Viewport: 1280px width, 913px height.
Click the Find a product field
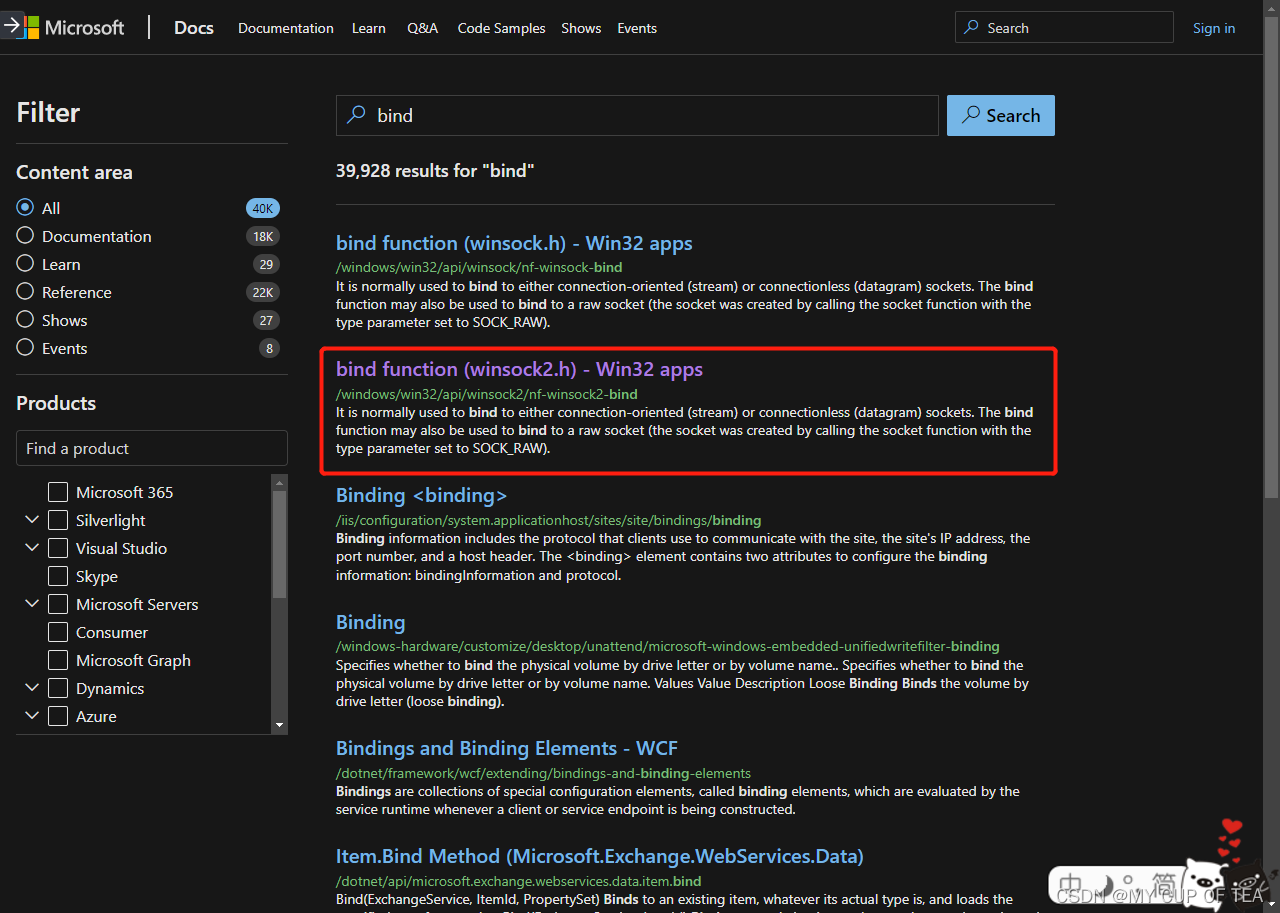point(152,448)
